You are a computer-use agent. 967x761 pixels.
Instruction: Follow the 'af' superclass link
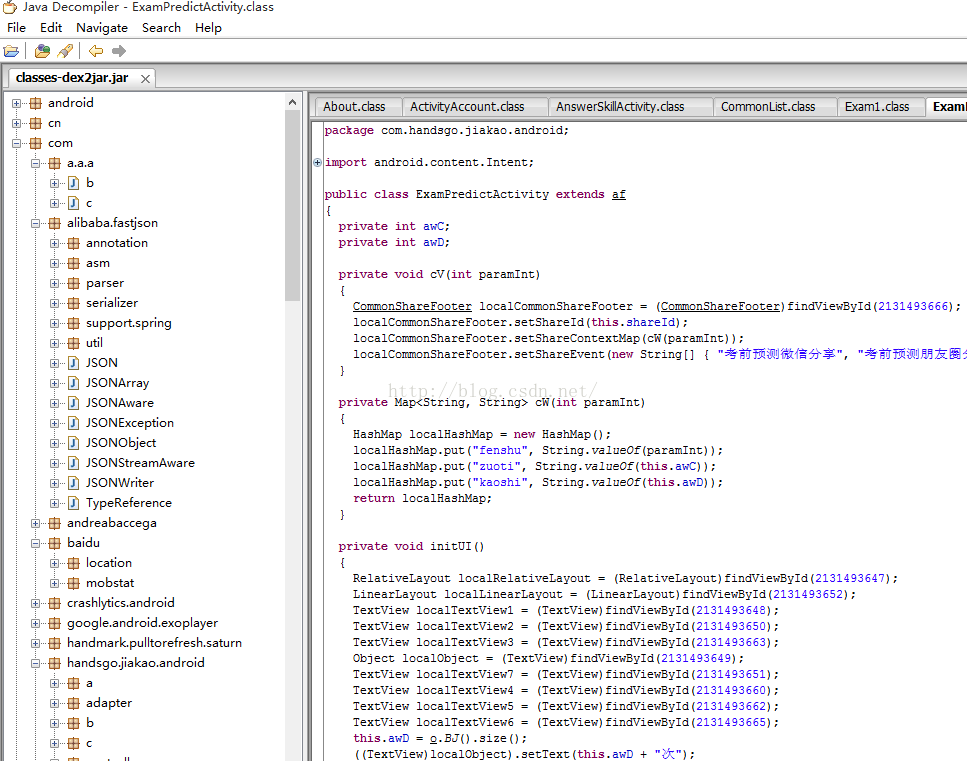(x=619, y=194)
